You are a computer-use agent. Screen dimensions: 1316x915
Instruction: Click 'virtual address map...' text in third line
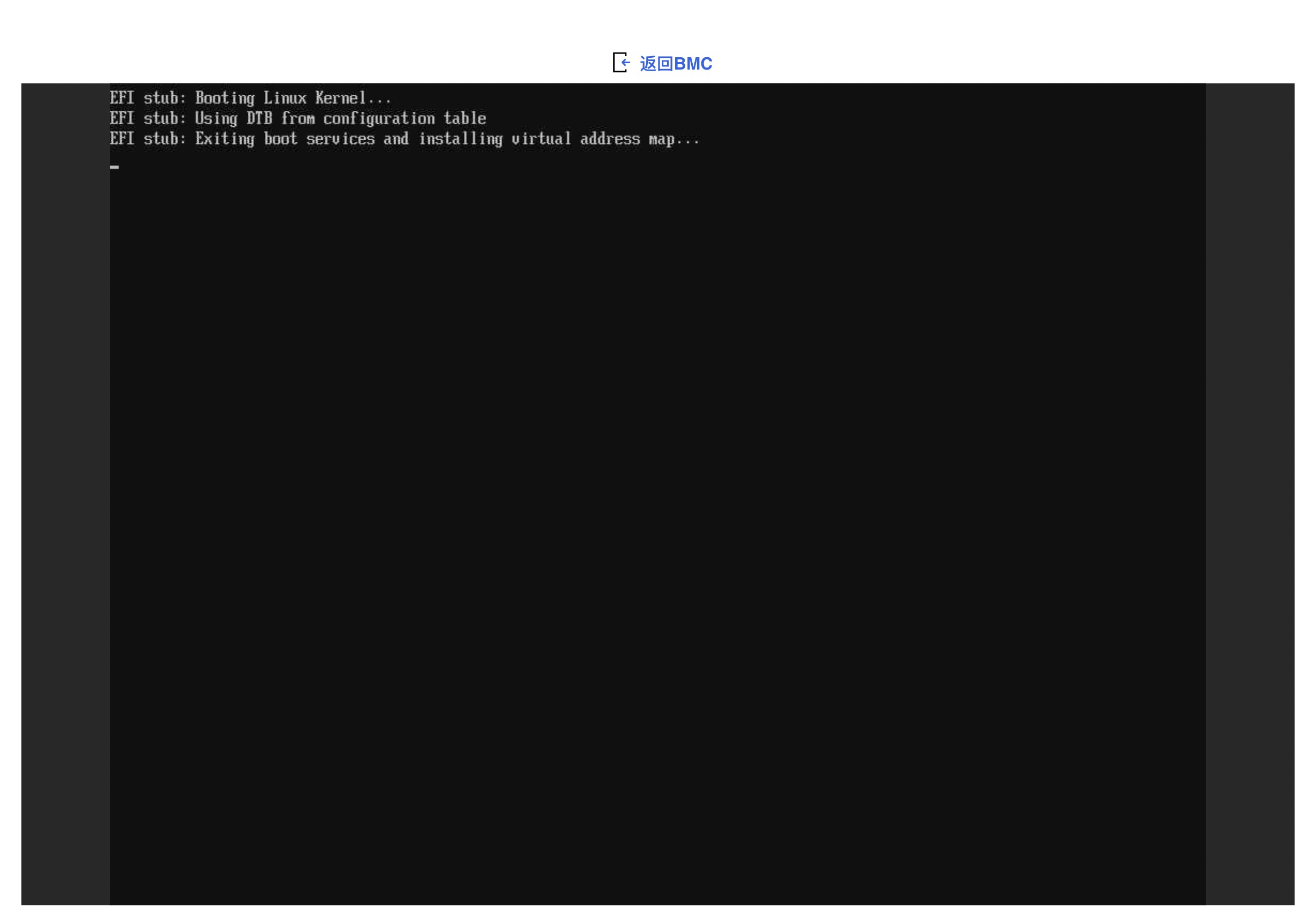coord(605,139)
